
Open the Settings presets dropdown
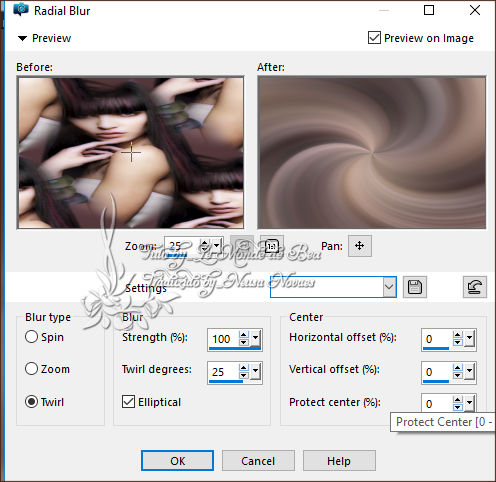tap(389, 287)
